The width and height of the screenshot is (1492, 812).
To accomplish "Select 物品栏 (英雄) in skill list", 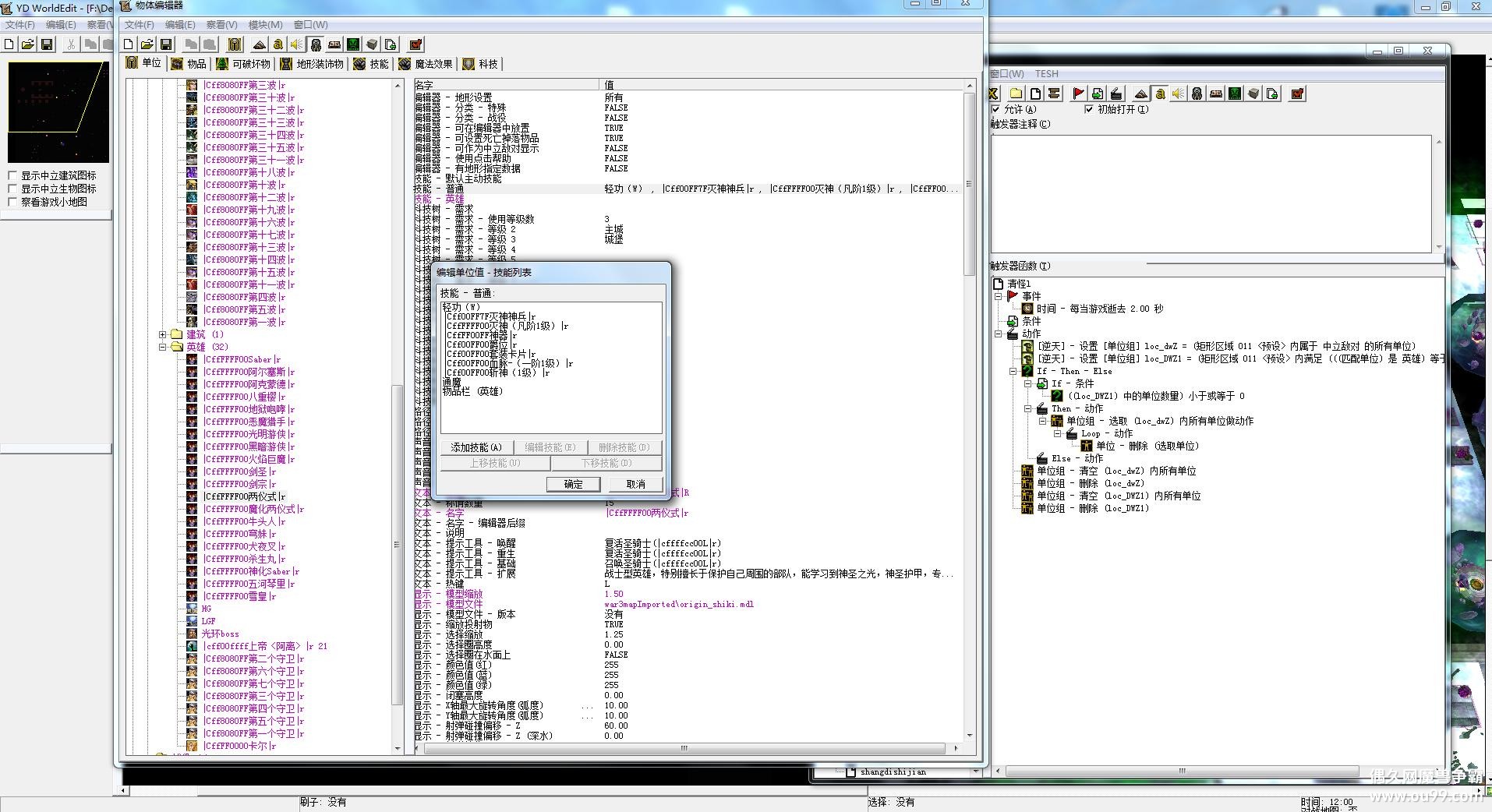I will (472, 391).
